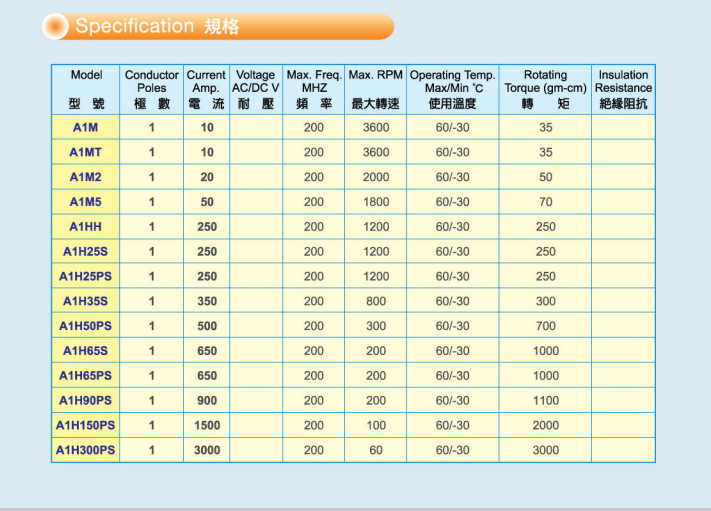Select model cell A1H50PS

86,326
